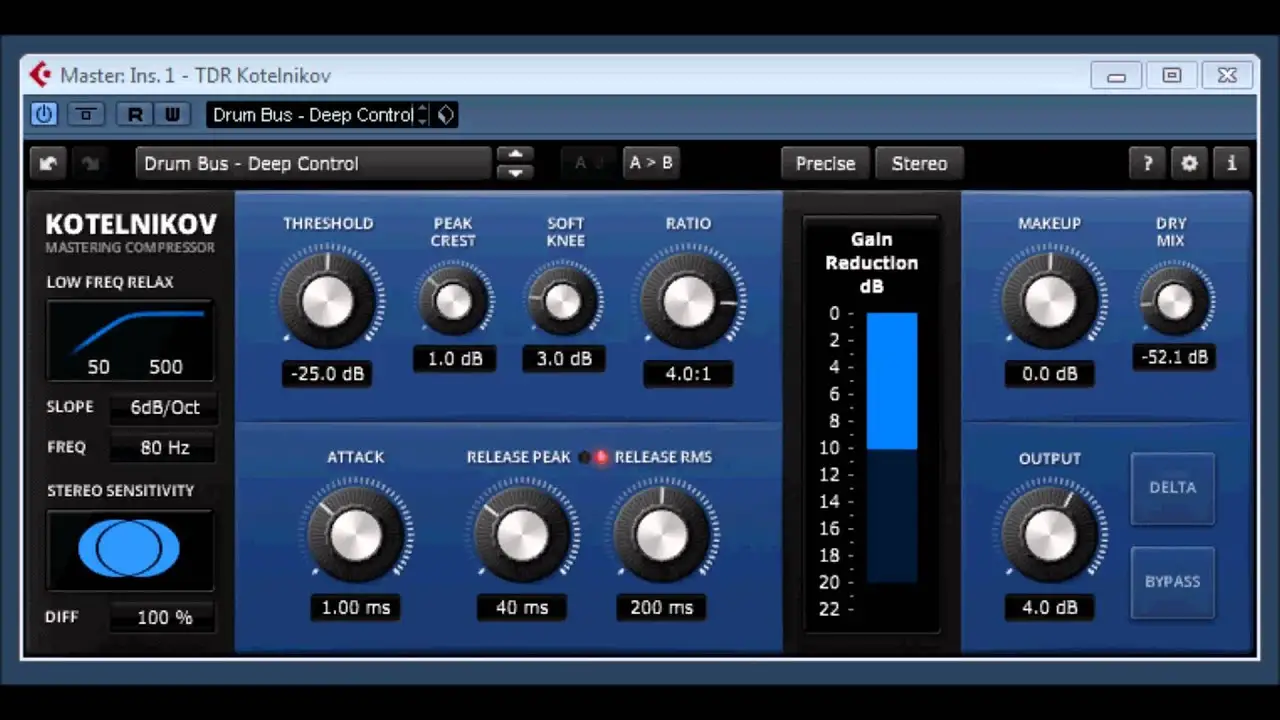Screen dimensions: 1280x720
Task: Click the Release Peak knob
Action: pos(522,535)
